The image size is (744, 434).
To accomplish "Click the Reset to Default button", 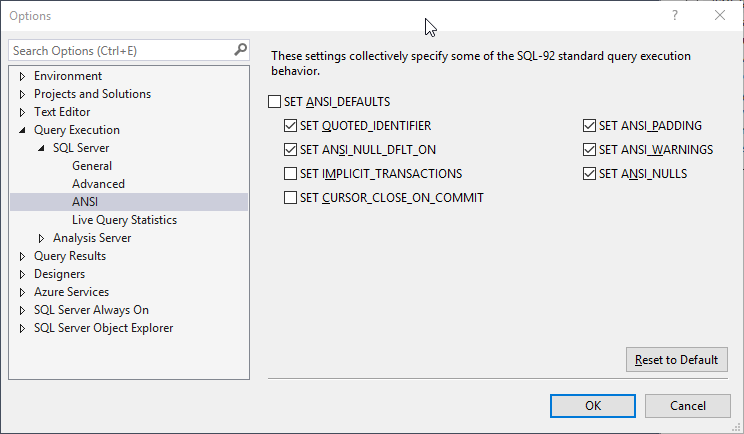I will pyautogui.click(x=675, y=360).
